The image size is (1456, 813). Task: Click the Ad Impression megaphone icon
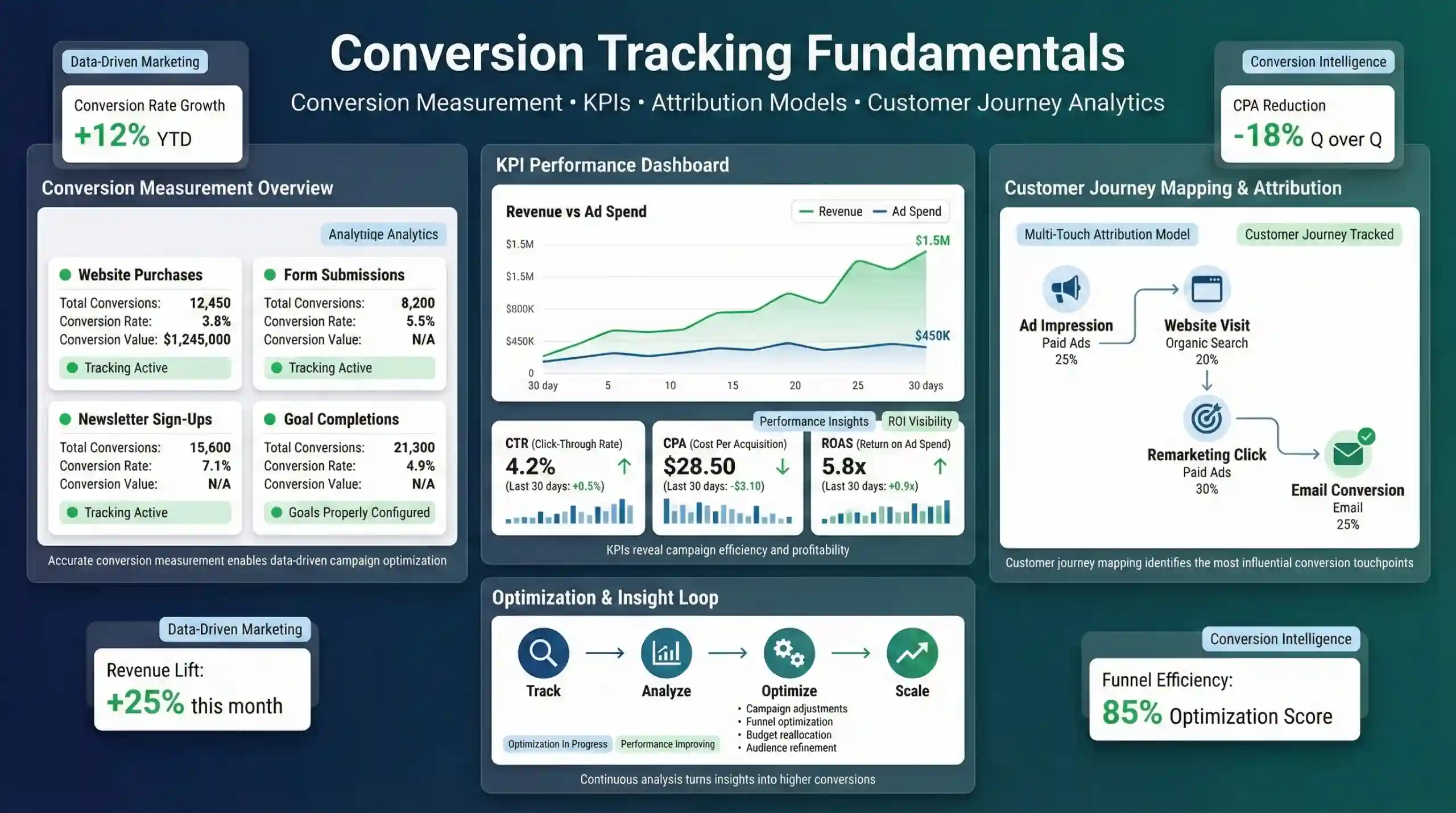[x=1066, y=289]
